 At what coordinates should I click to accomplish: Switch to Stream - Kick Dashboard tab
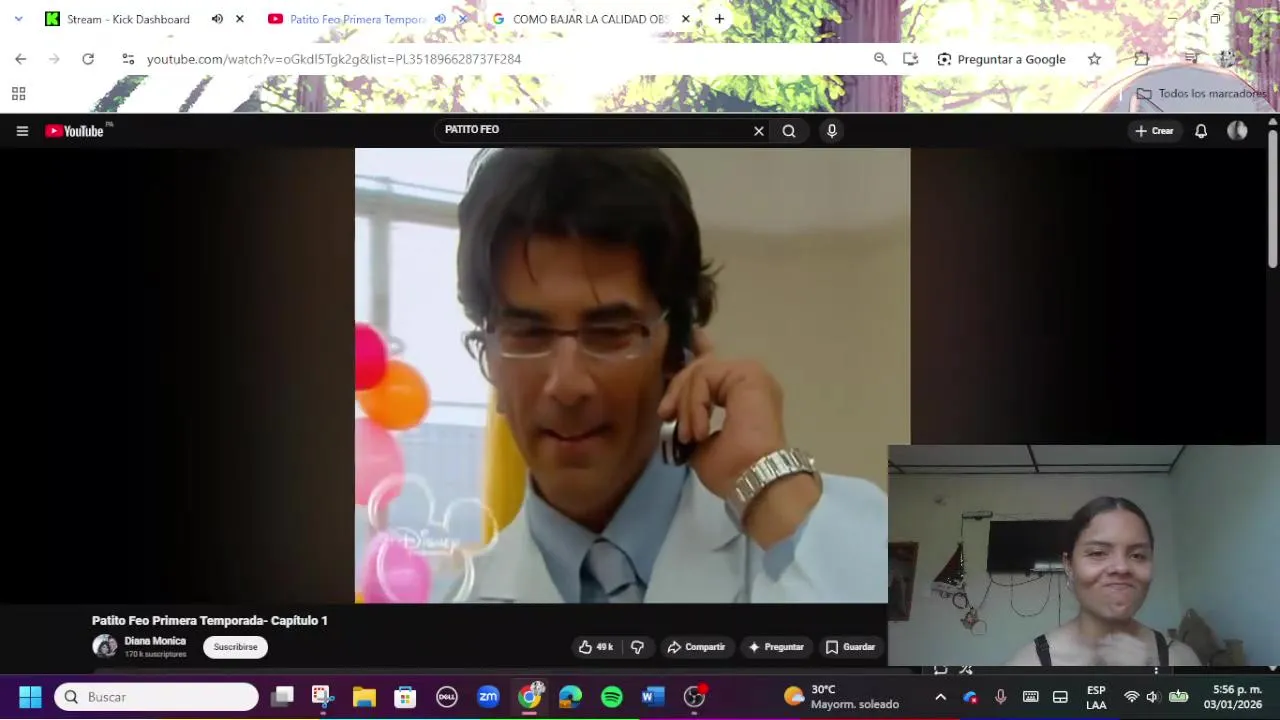pos(128,19)
